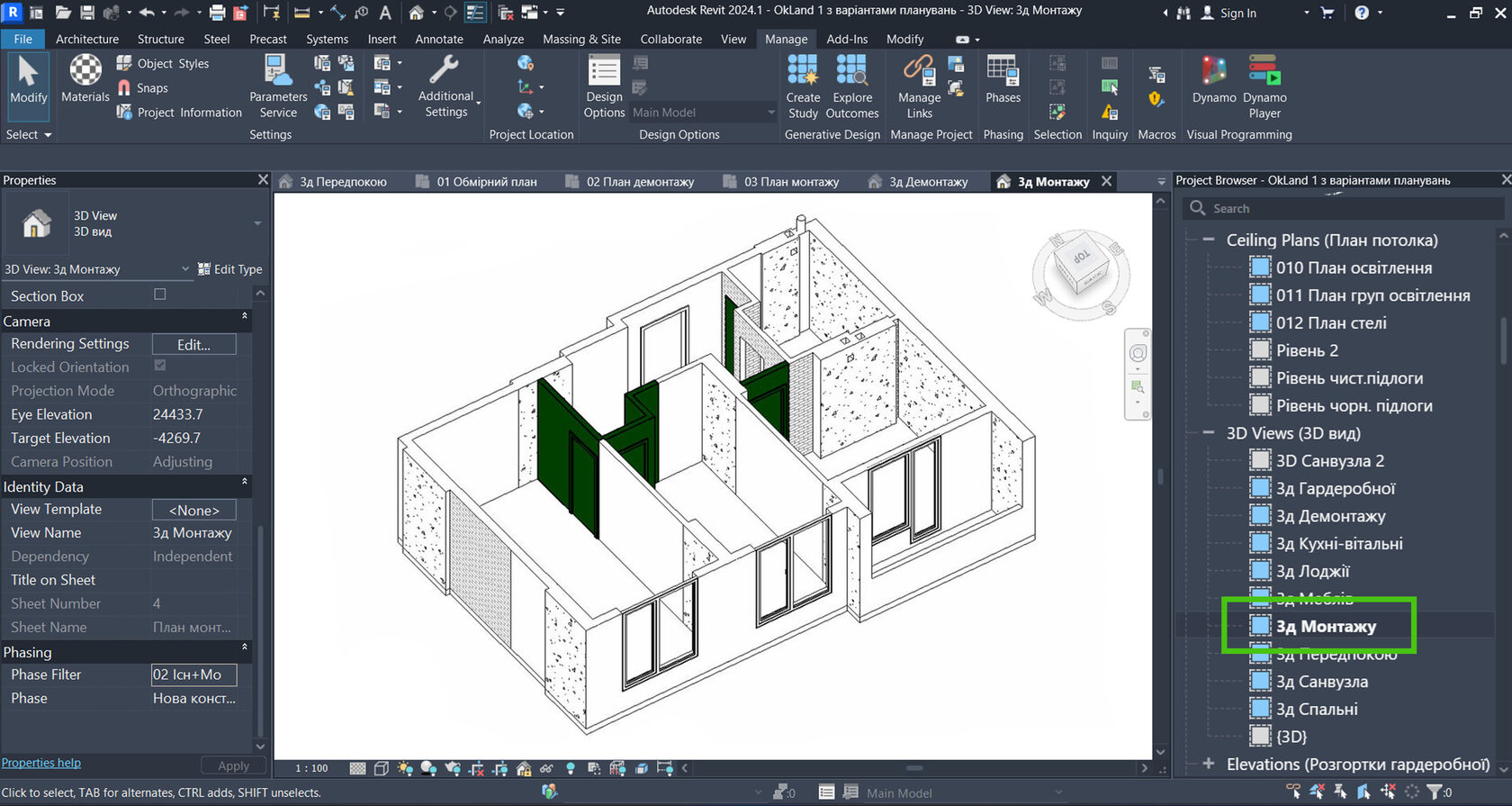
Task: Click View Template None button
Action: click(193, 510)
